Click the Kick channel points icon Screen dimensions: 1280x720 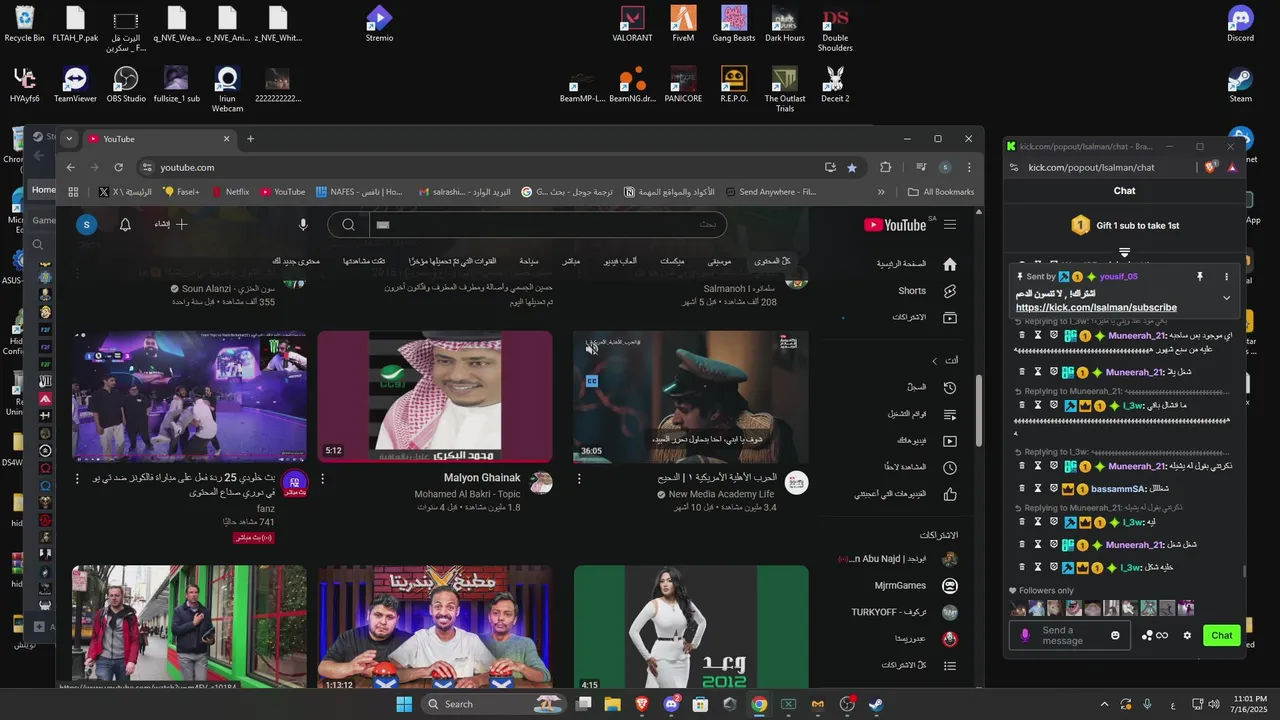(1155, 635)
